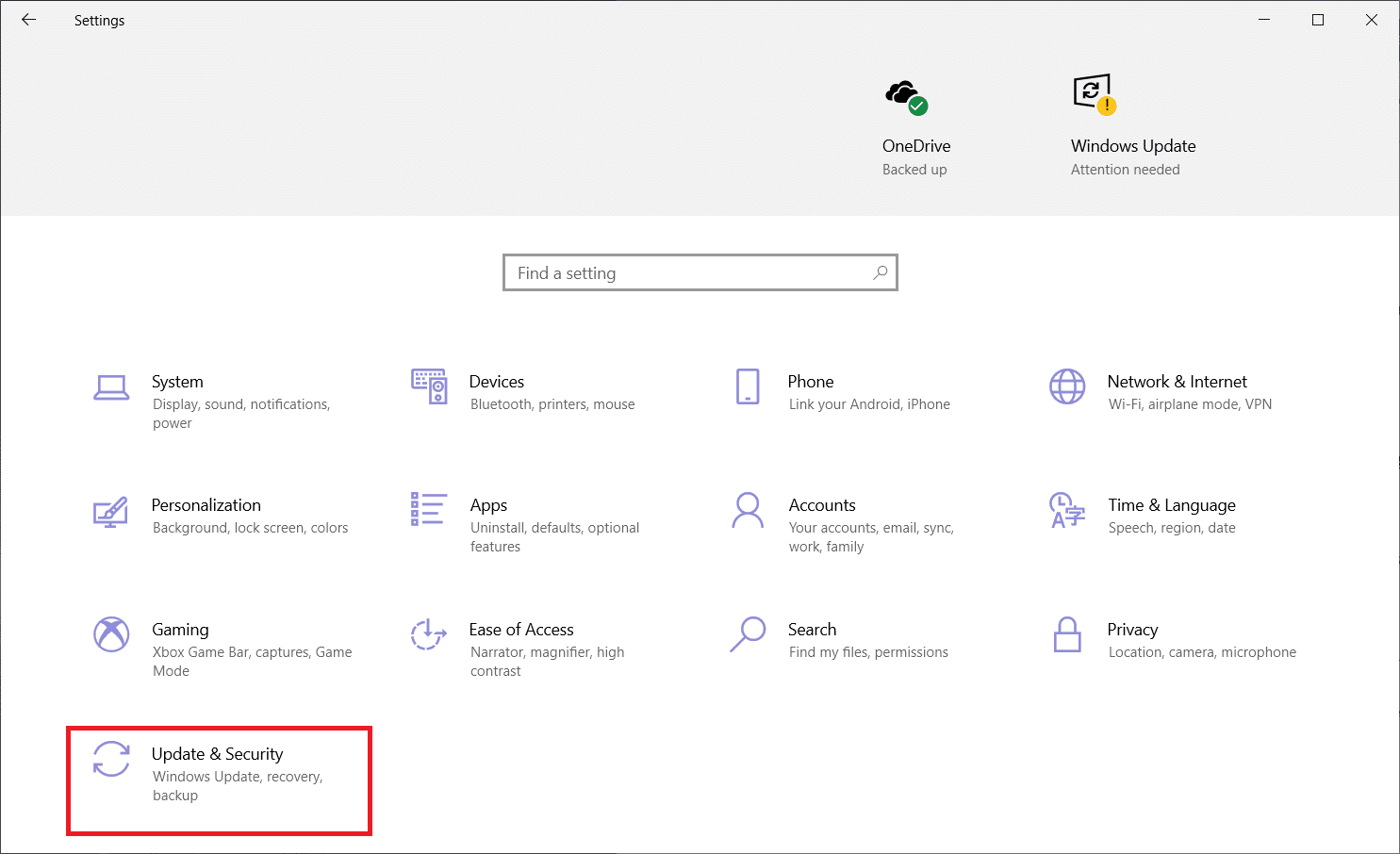Viewport: 1400px width, 854px height.
Task: Click the Update & Security arrows icon
Action: tap(111, 759)
